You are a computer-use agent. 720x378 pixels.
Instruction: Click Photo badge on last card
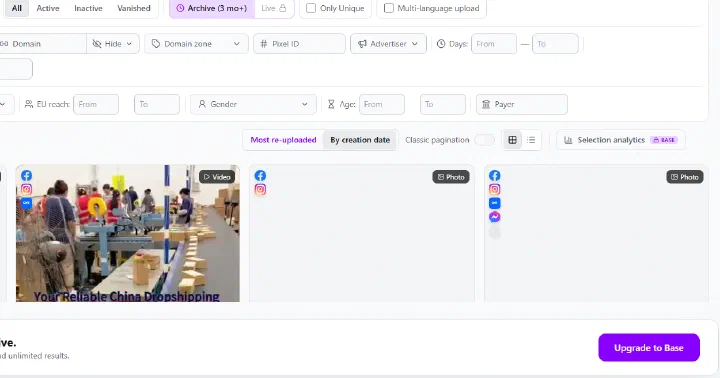[x=685, y=177]
